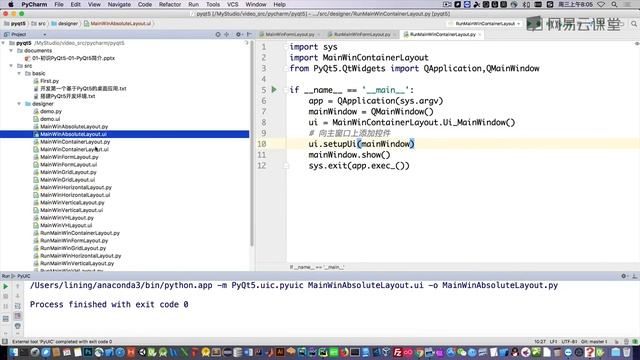Collapse all in Project panel
The image size is (640, 360).
(x=227, y=35)
